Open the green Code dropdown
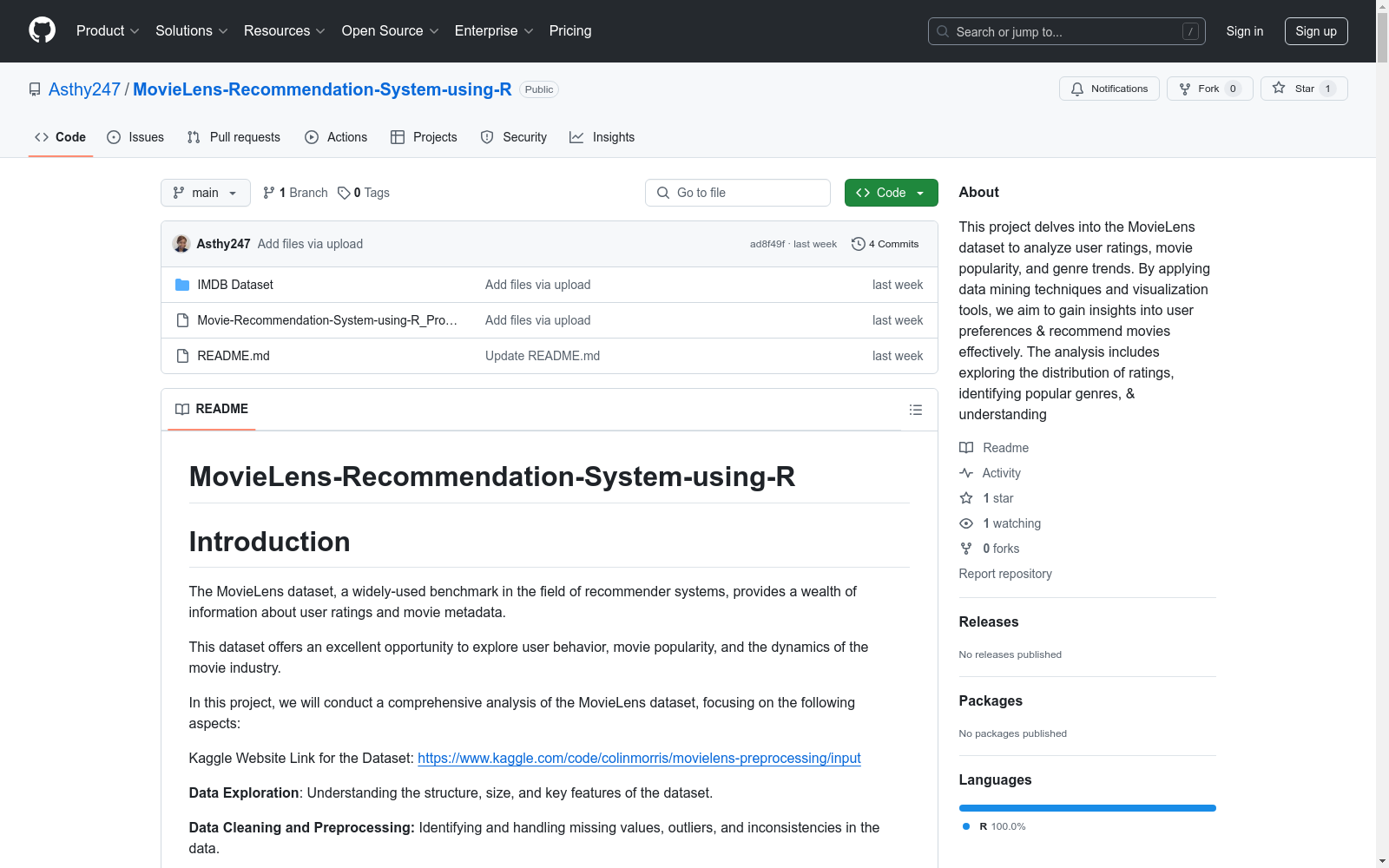This screenshot has height=868, width=1389. pyautogui.click(x=891, y=193)
